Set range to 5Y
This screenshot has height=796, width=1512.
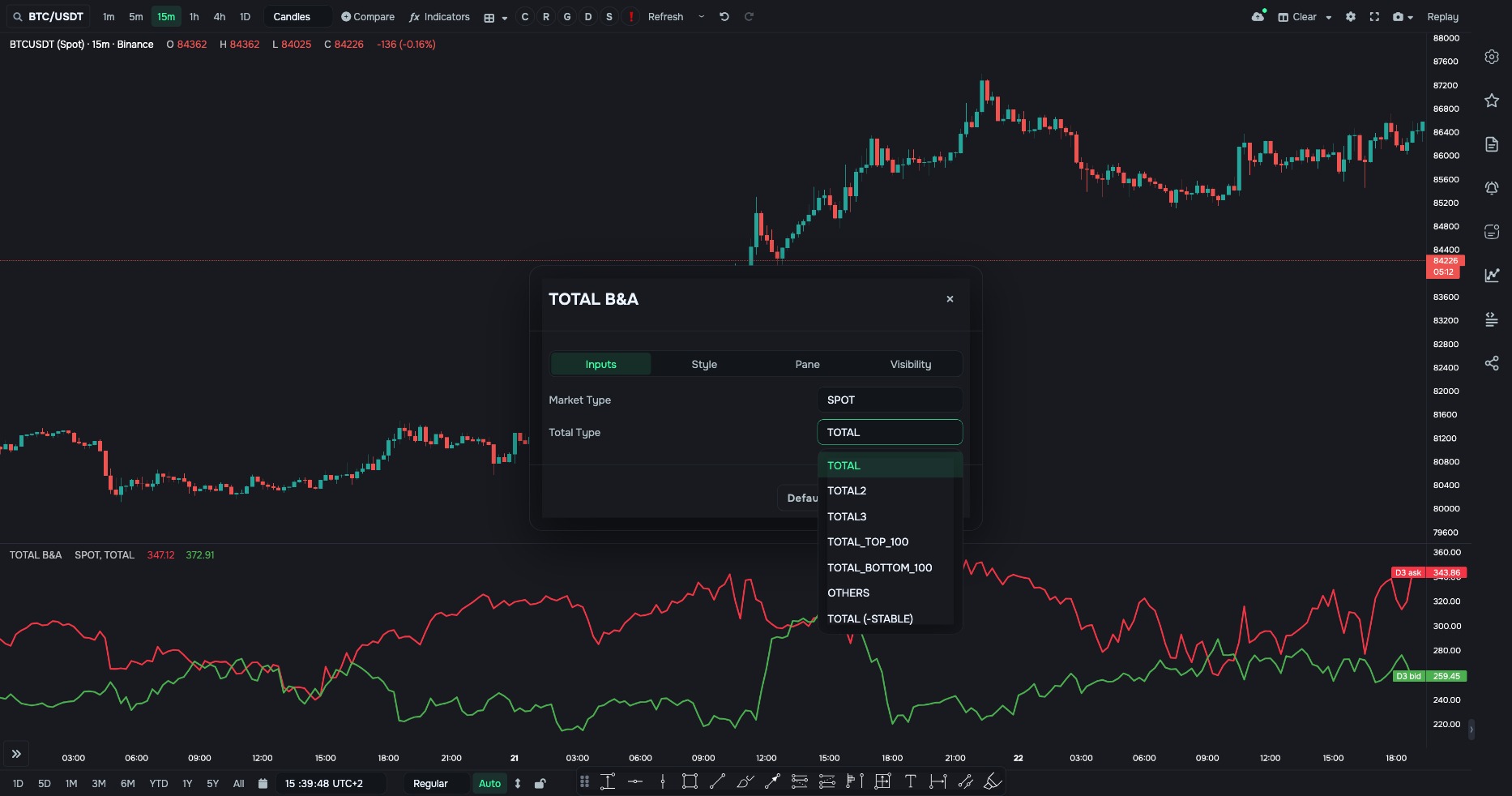[x=213, y=783]
